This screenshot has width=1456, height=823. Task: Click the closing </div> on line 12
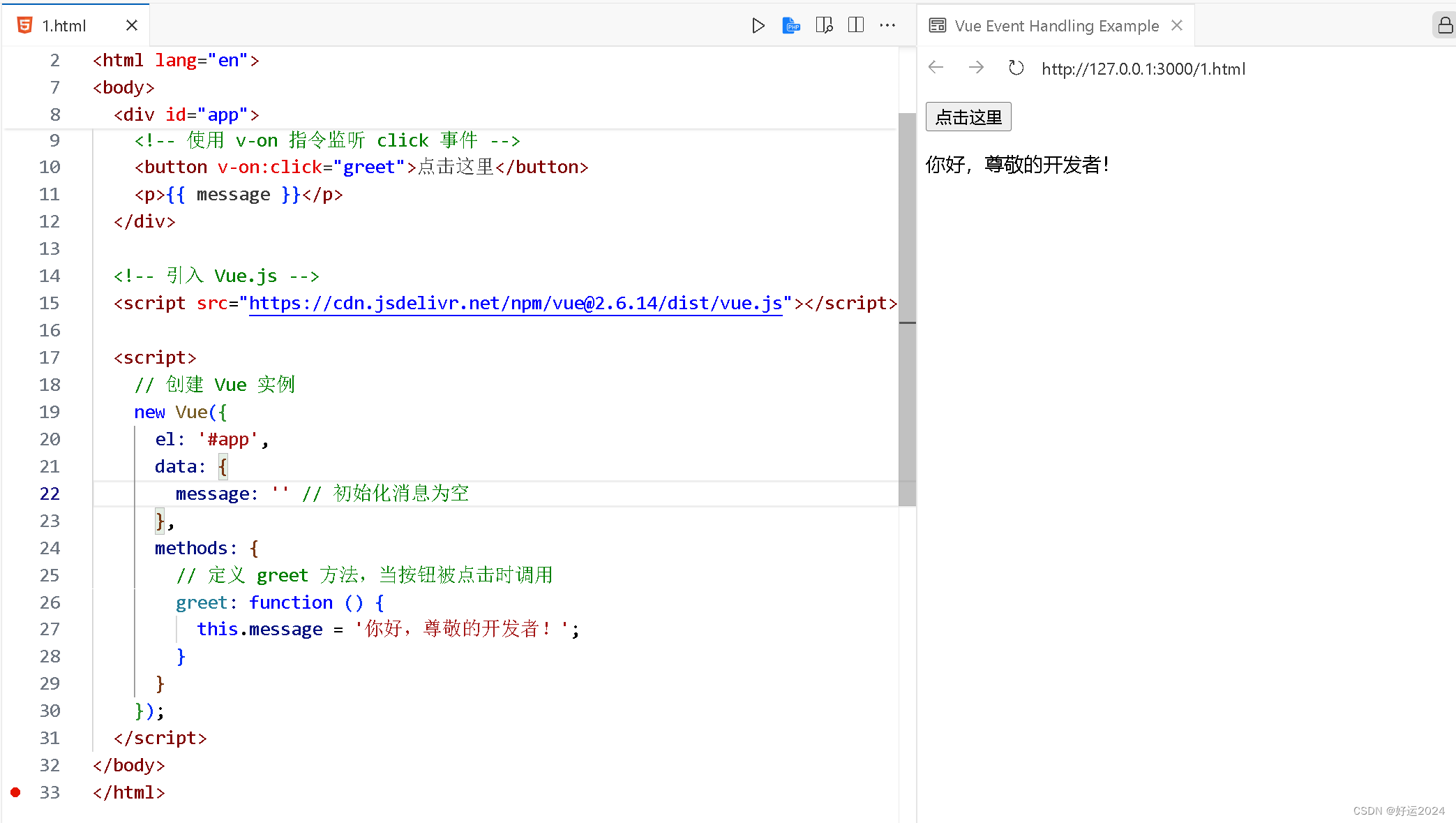coord(144,221)
